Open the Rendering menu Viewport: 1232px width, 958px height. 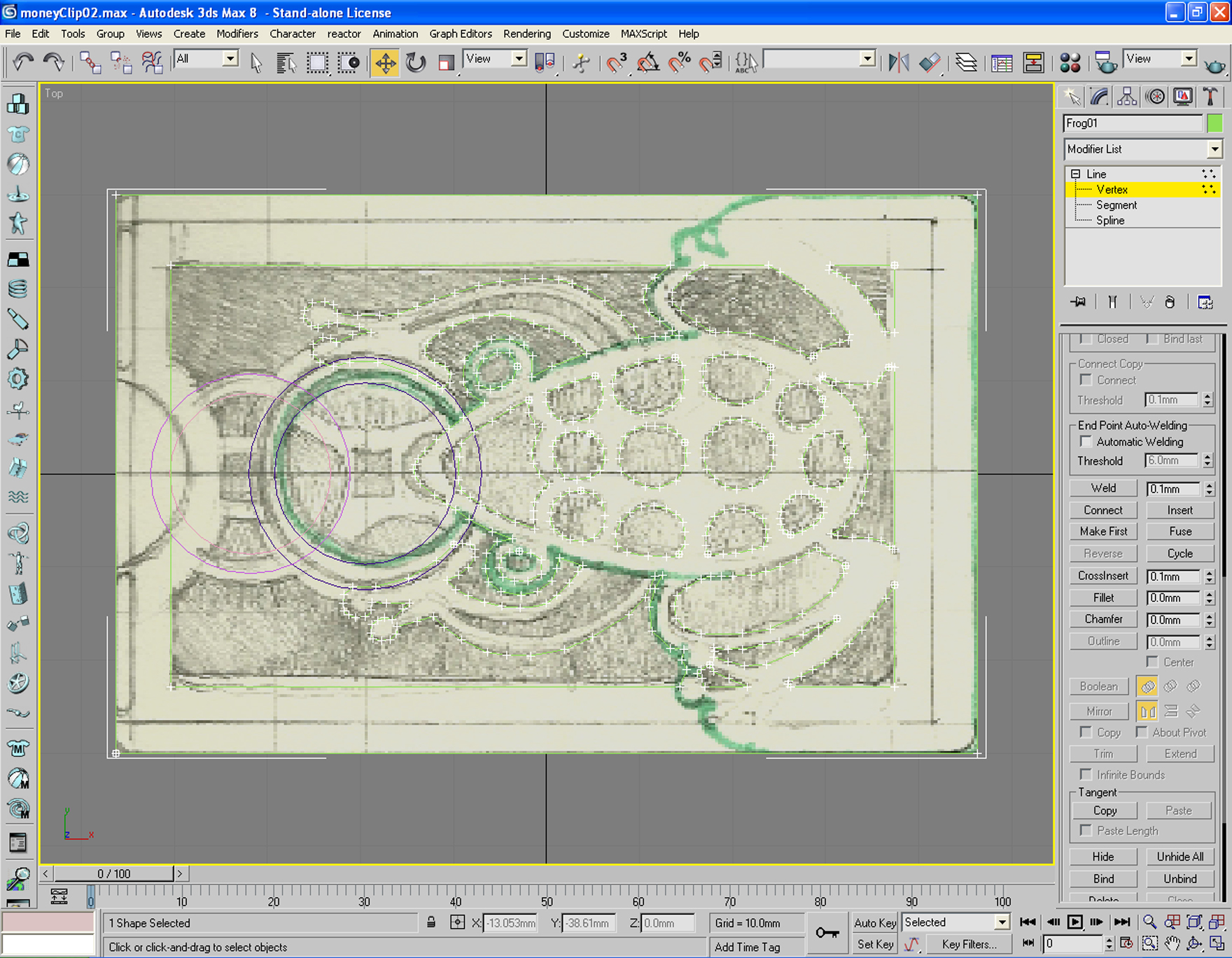point(527,34)
